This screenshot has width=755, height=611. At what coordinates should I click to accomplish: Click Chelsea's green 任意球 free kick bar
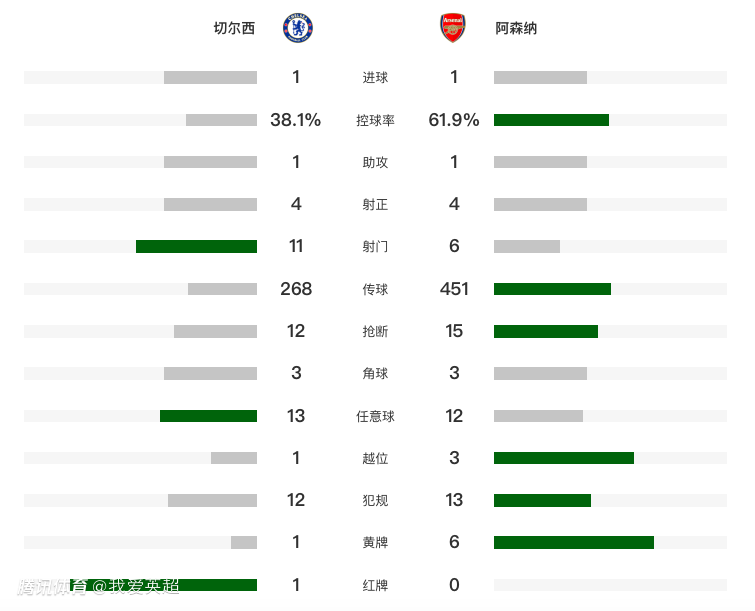pyautogui.click(x=208, y=416)
